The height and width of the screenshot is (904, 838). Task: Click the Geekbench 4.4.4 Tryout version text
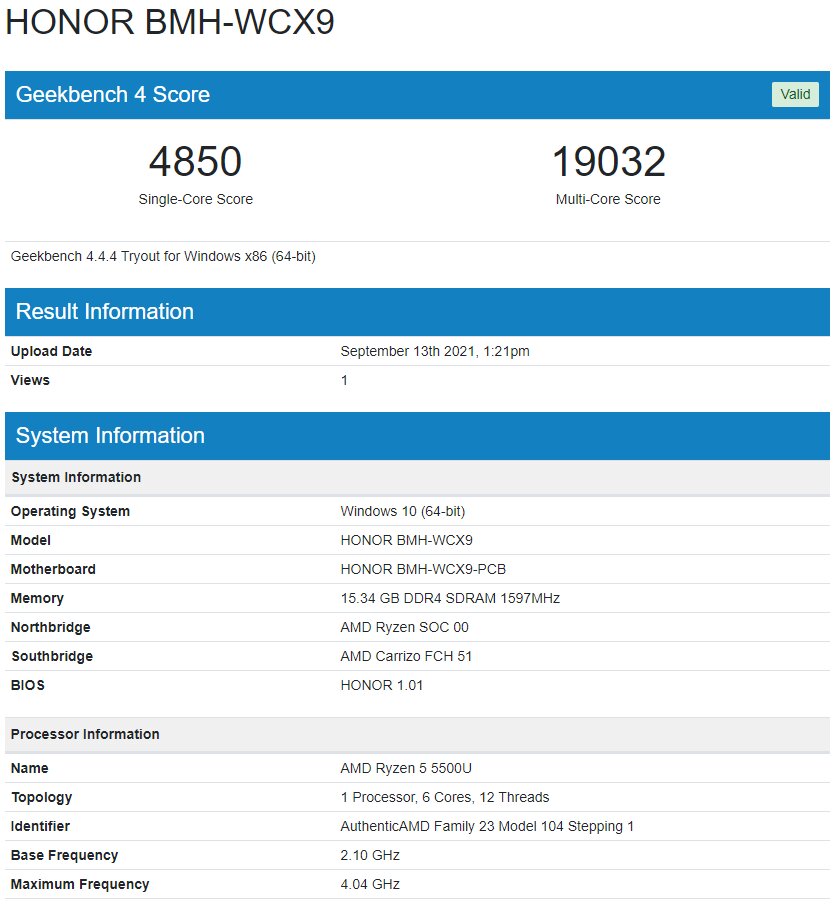click(x=163, y=257)
